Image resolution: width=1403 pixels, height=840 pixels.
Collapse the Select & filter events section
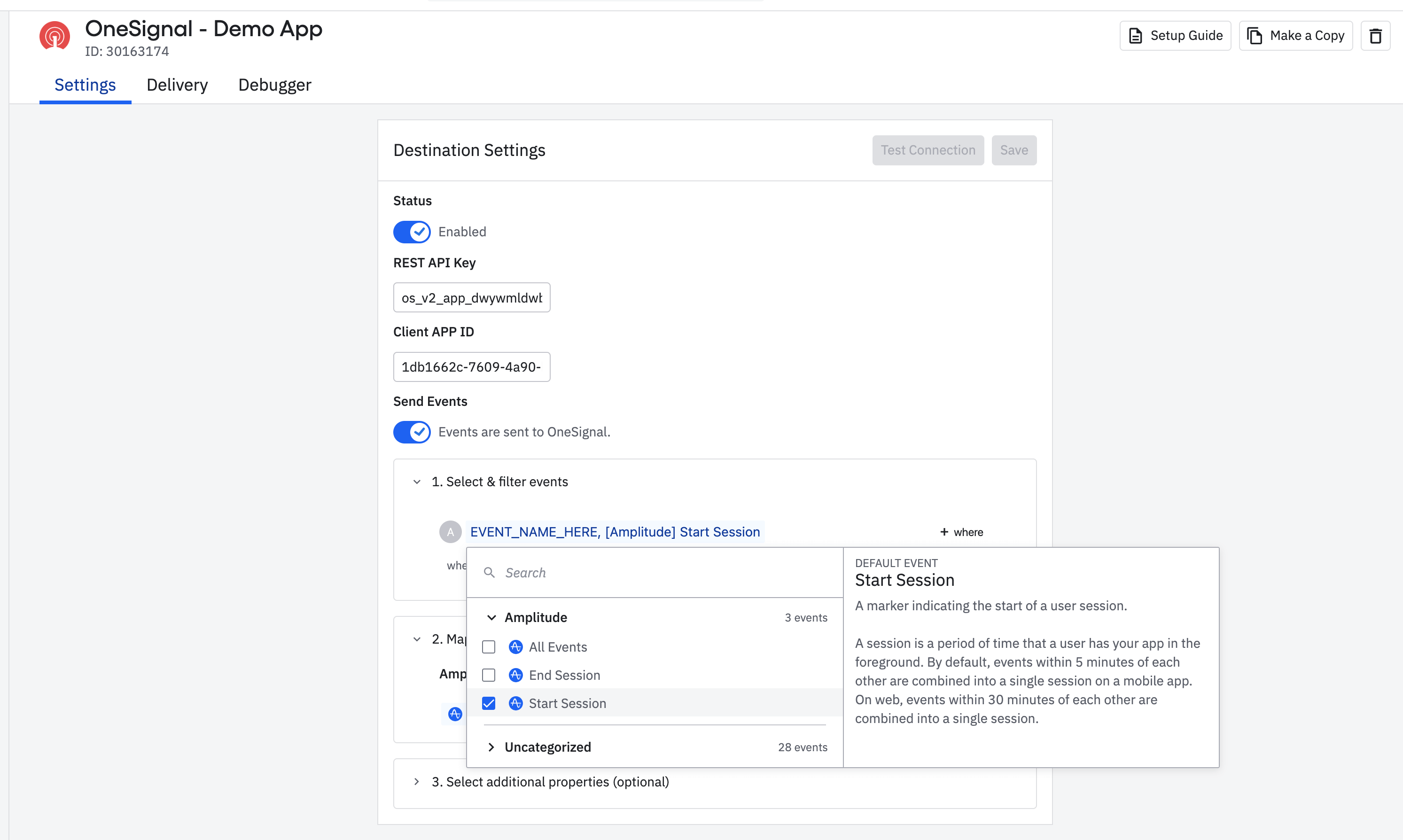coord(417,482)
